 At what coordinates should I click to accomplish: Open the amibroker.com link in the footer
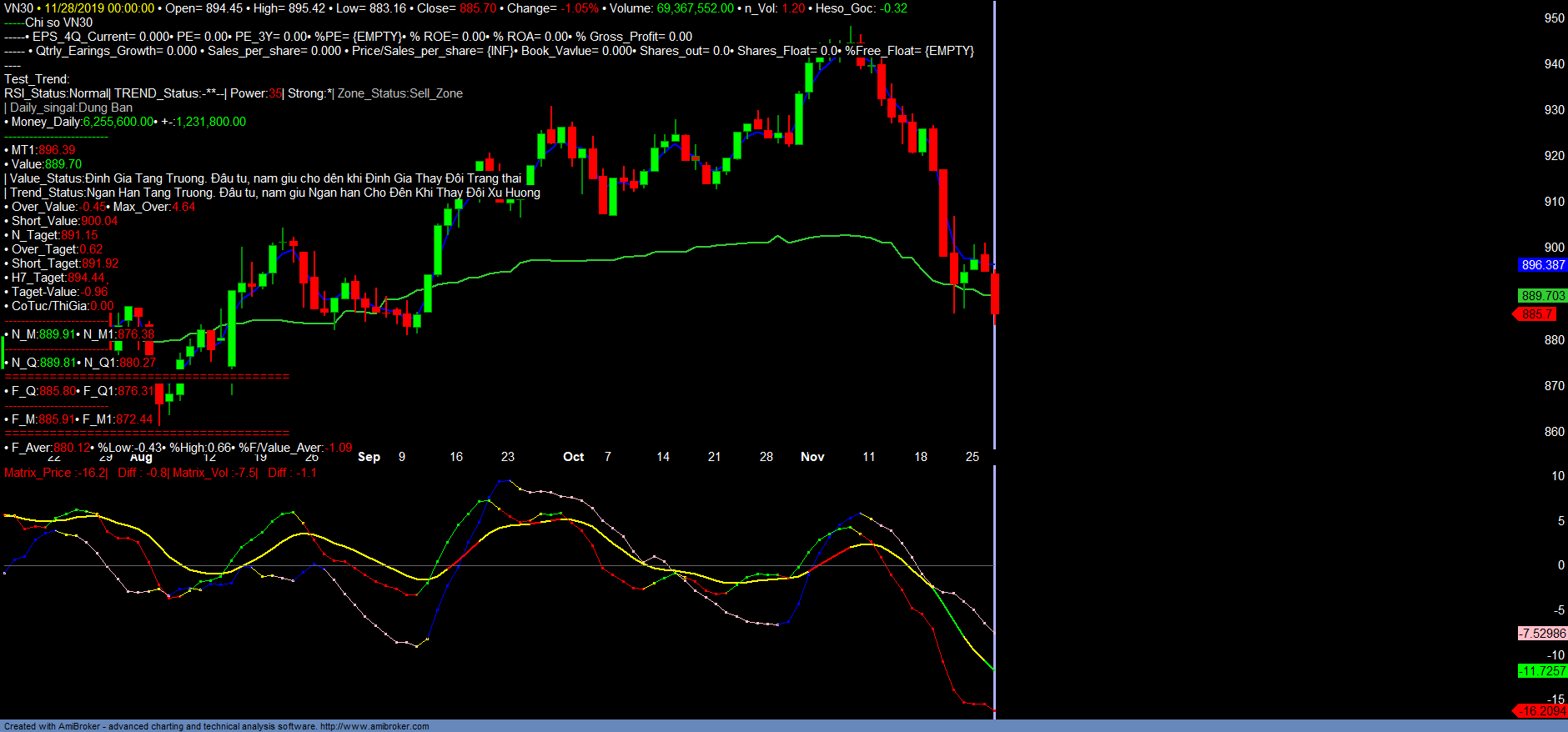coord(374,726)
